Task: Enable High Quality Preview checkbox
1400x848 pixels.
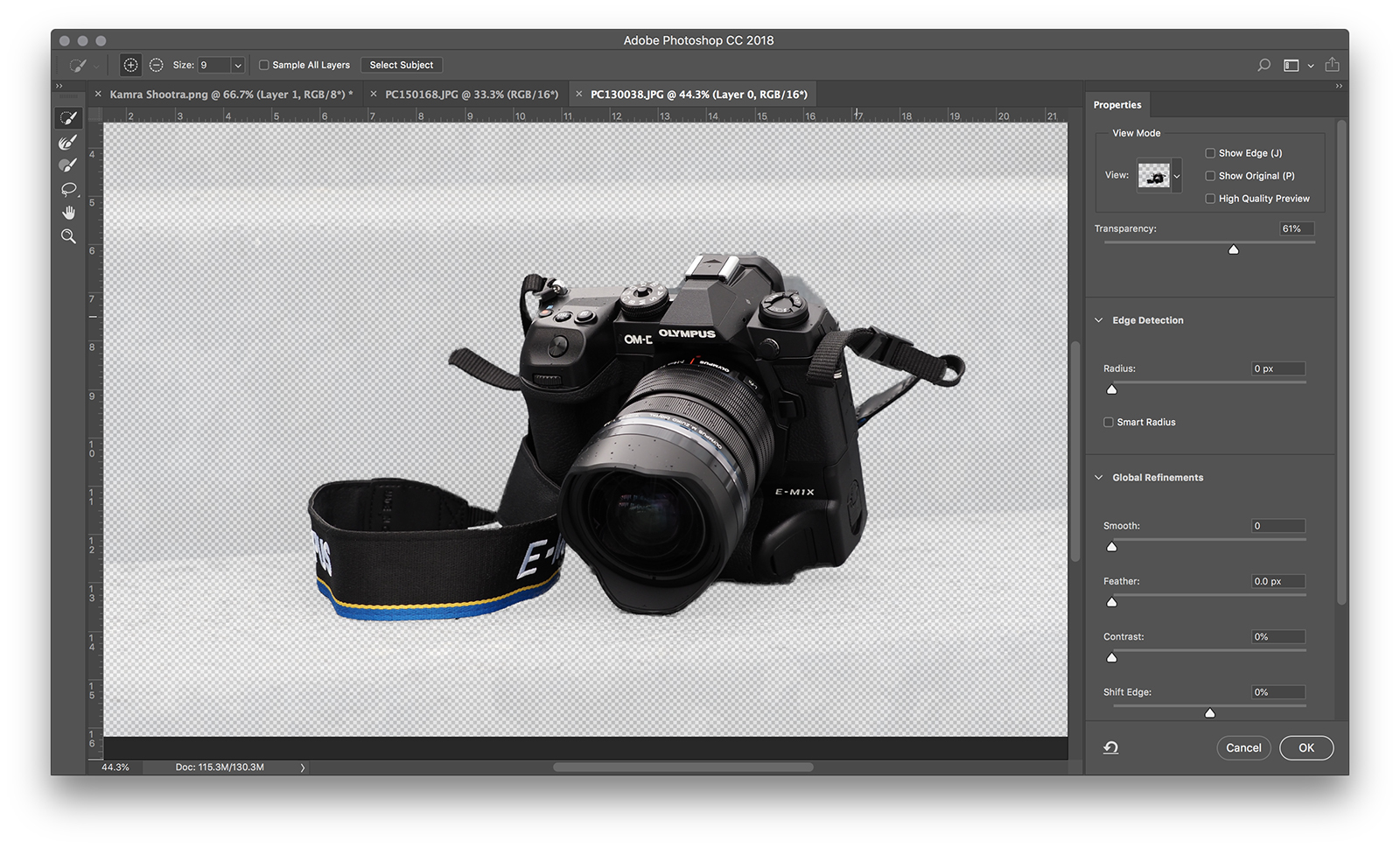Action: (1210, 199)
